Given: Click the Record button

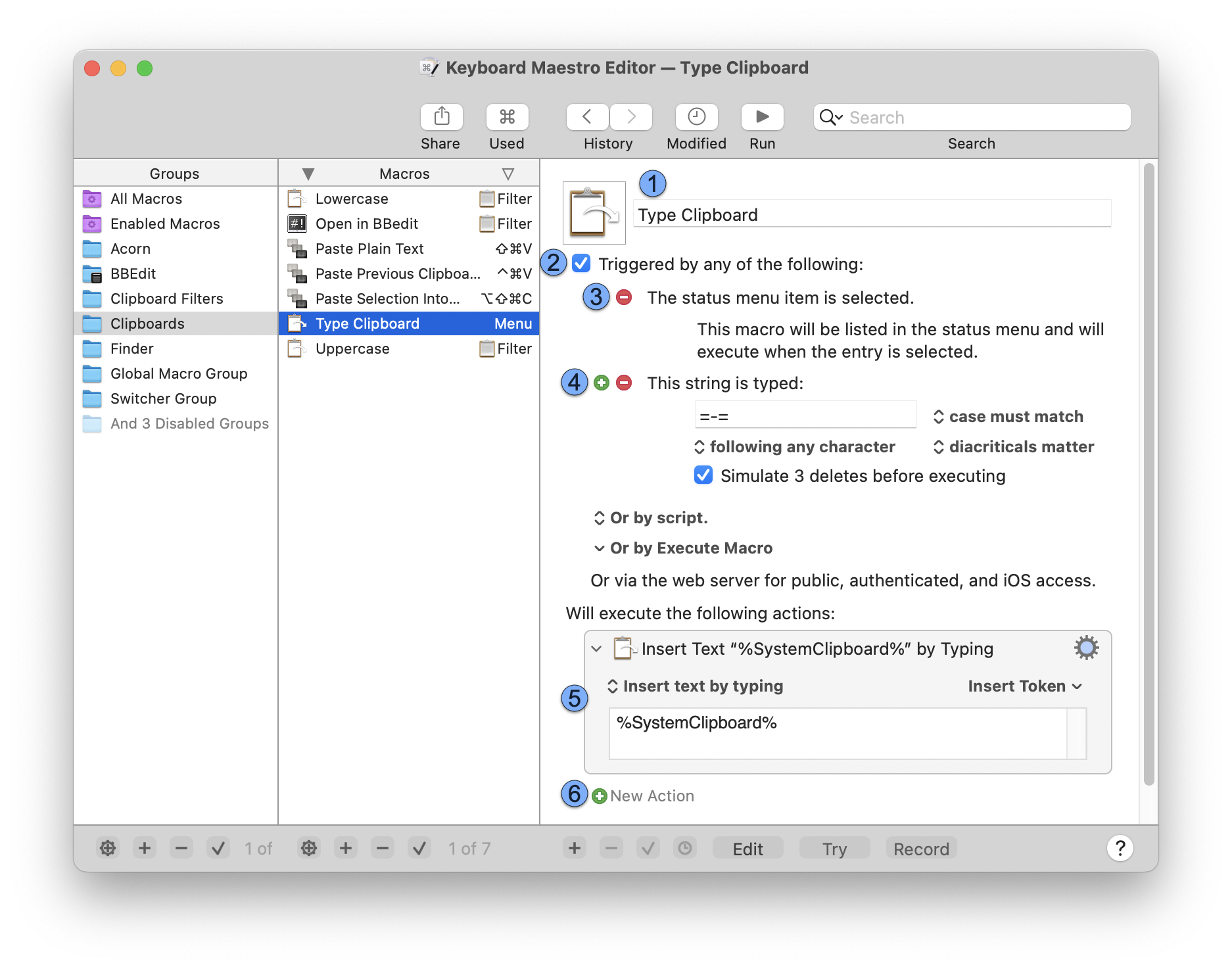Looking at the screenshot, I should tap(920, 849).
